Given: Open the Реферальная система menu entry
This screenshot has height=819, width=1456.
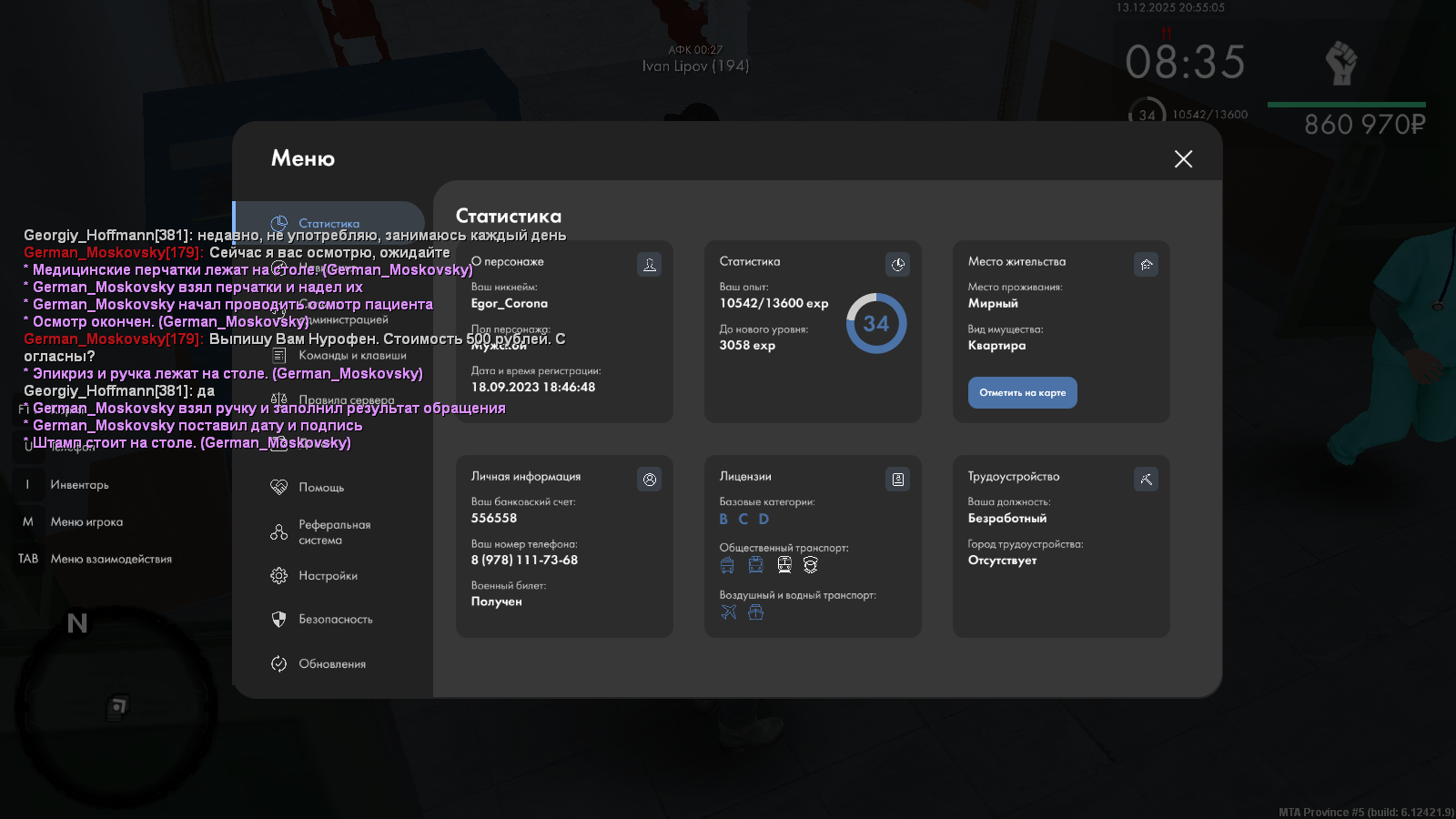Looking at the screenshot, I should pyautogui.click(x=333, y=532).
